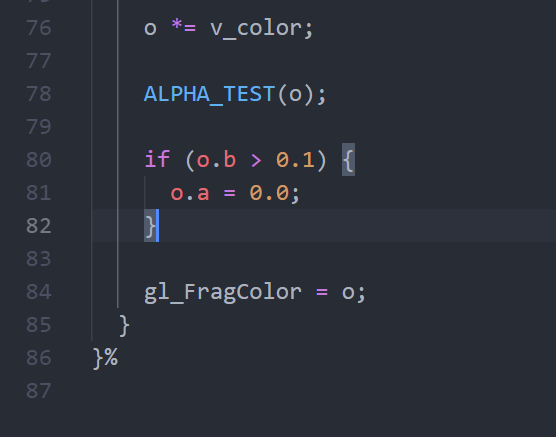Screen dimensions: 556x437
Task: Click the *= operator on line 76
Action: tap(183, 27)
